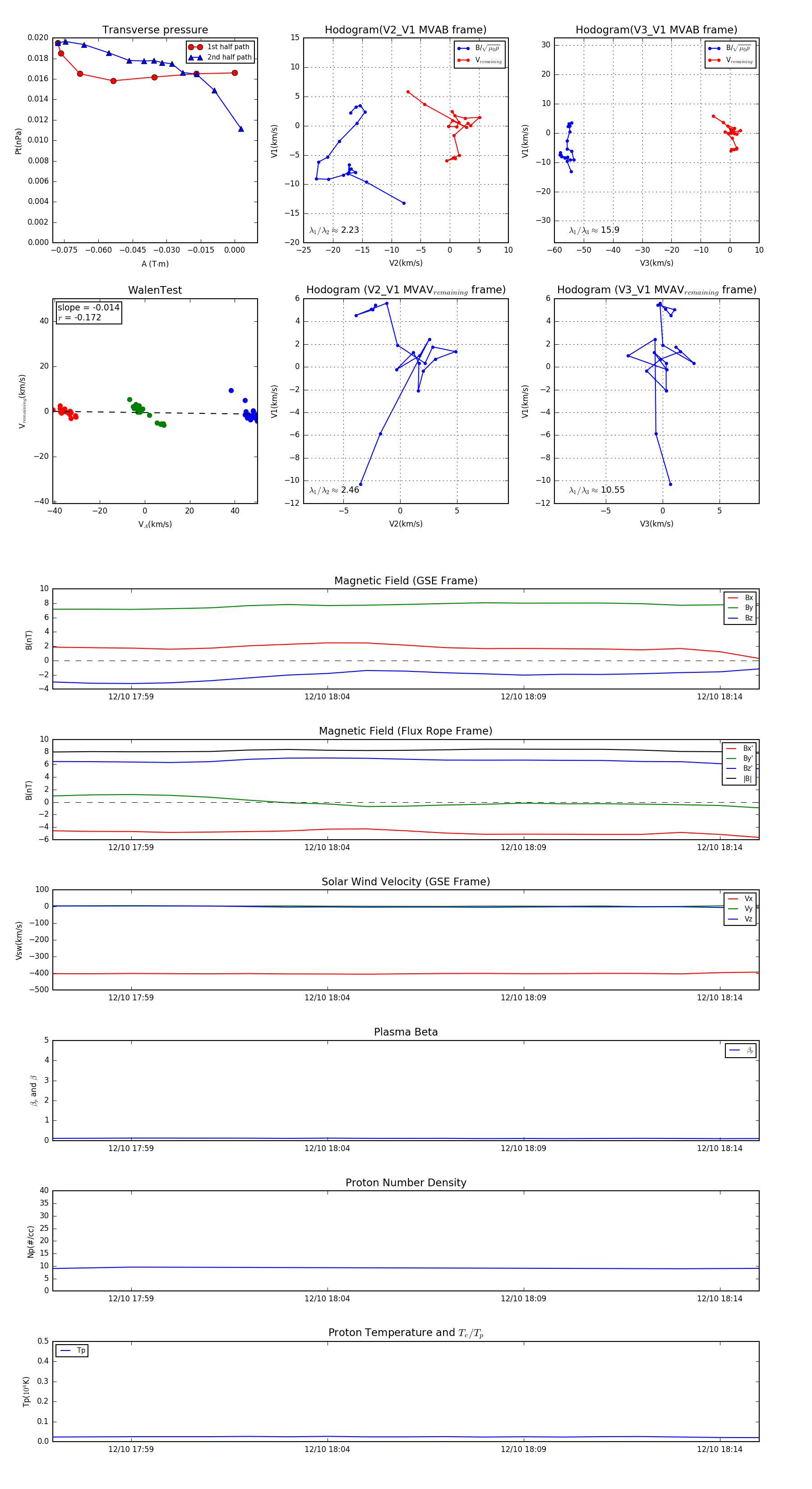Click the last red circle of the 1st half path
This screenshot has height=1489, width=812.
pyautogui.click(x=235, y=73)
